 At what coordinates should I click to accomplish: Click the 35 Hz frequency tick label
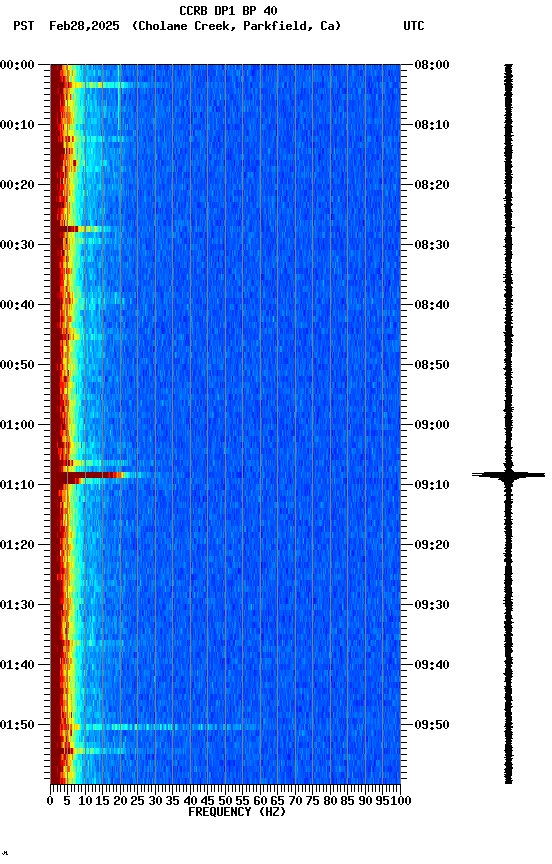point(172,801)
